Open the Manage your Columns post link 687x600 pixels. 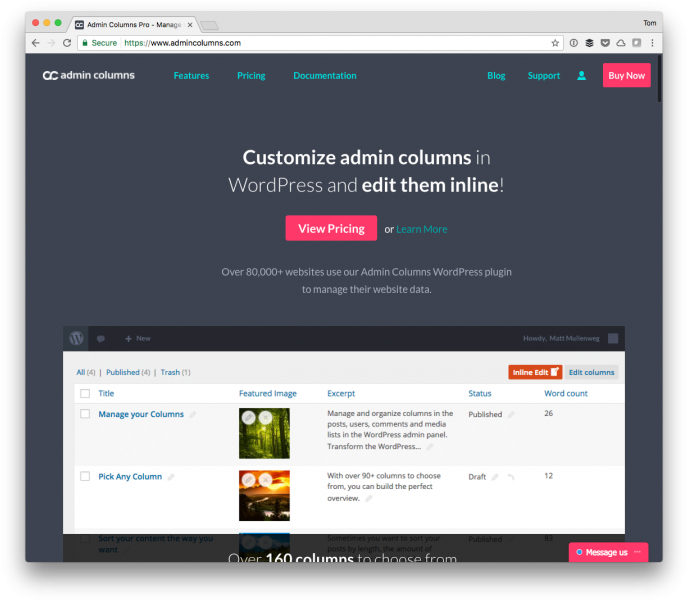[x=141, y=414]
